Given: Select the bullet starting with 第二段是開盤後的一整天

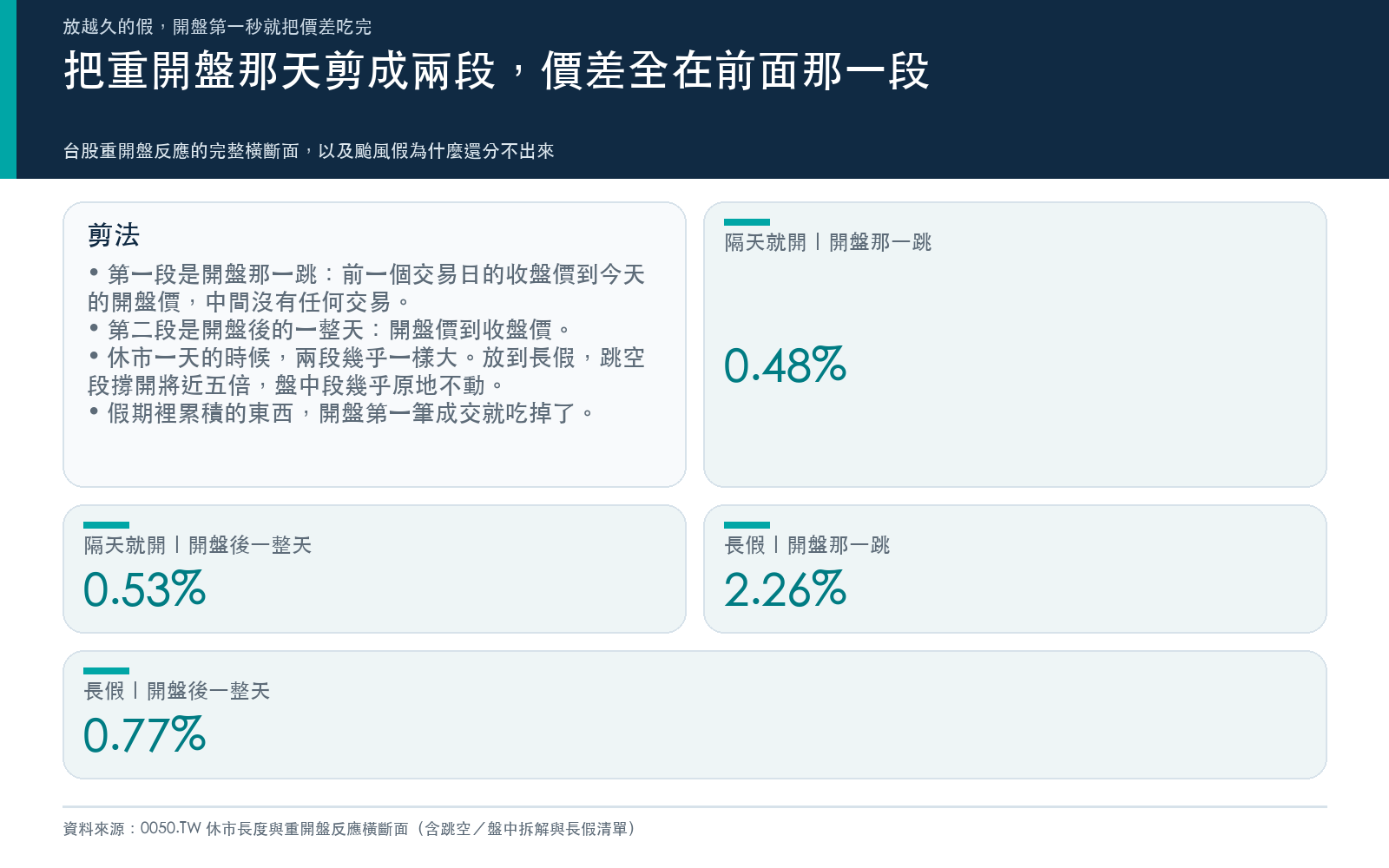Looking at the screenshot, I should [x=330, y=330].
